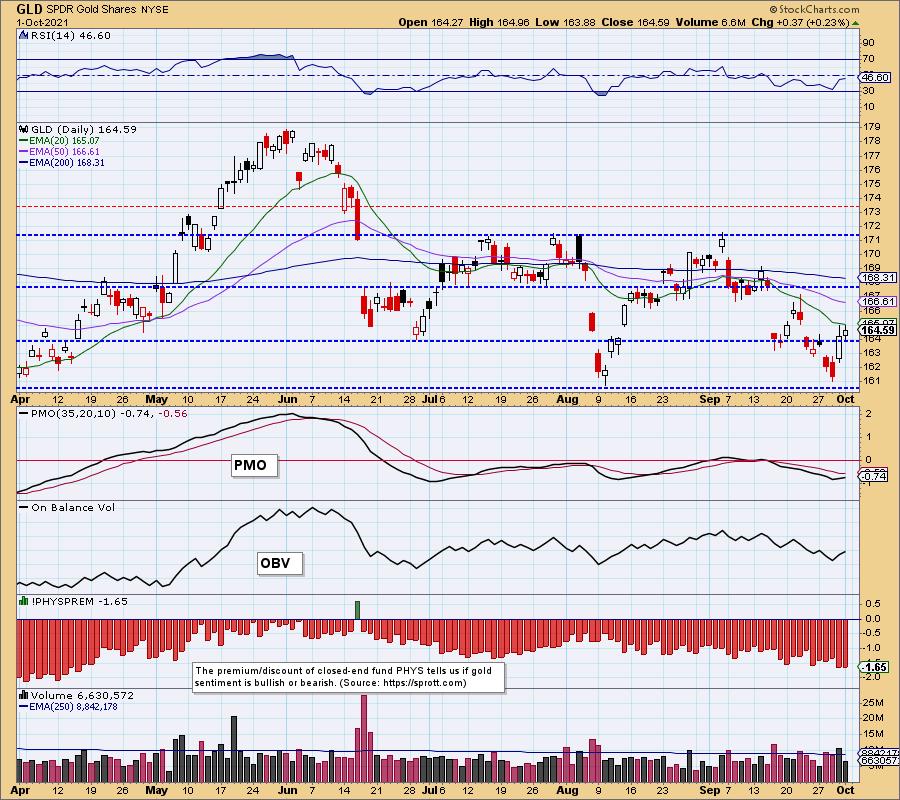Click the GLD (Daily) 164.59 legend
This screenshot has width=900, height=800.
84,130
